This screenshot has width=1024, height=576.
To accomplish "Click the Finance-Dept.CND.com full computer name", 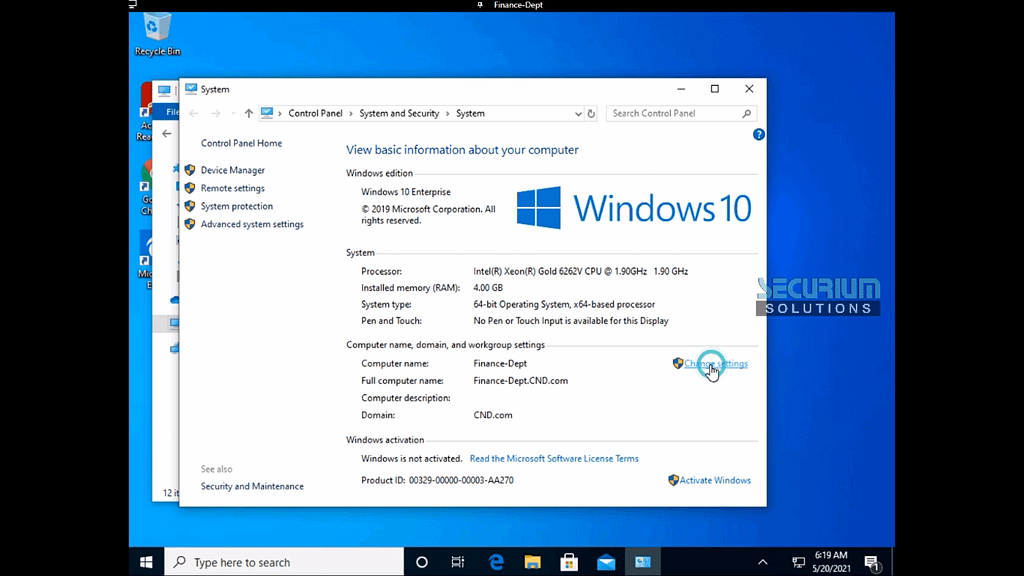I will 520,381.
